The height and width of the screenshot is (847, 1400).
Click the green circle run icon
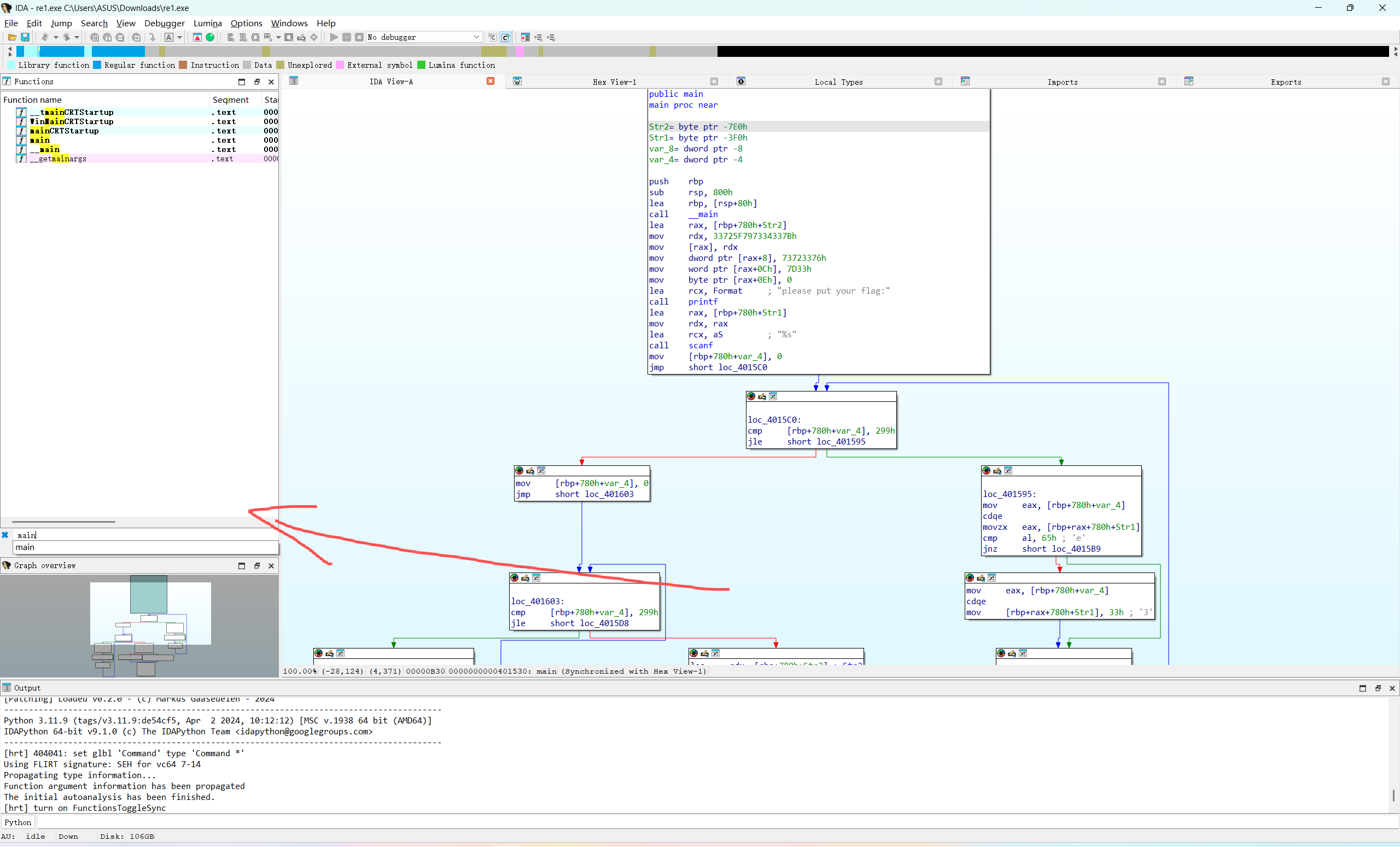[x=210, y=38]
